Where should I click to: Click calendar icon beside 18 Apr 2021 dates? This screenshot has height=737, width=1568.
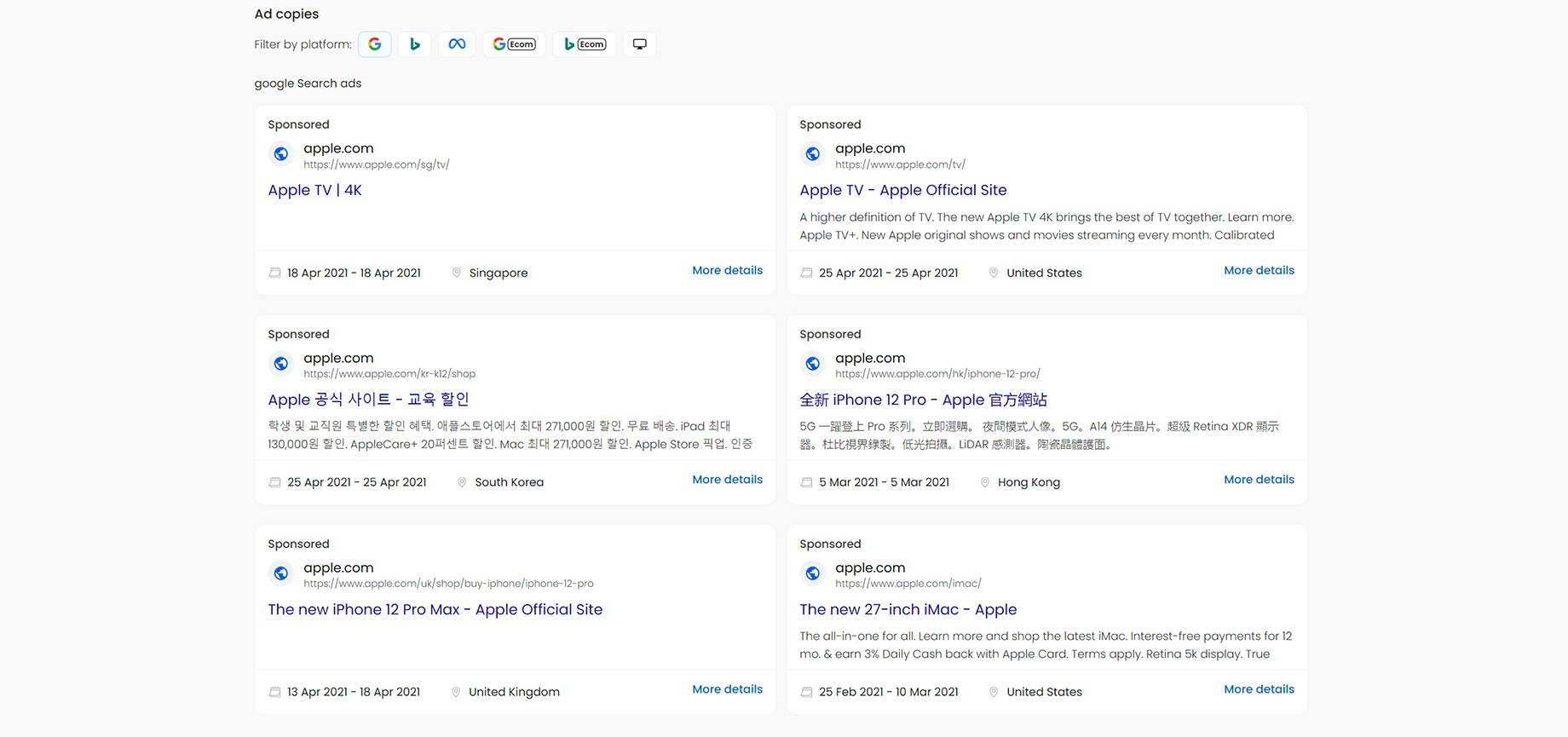tap(274, 273)
